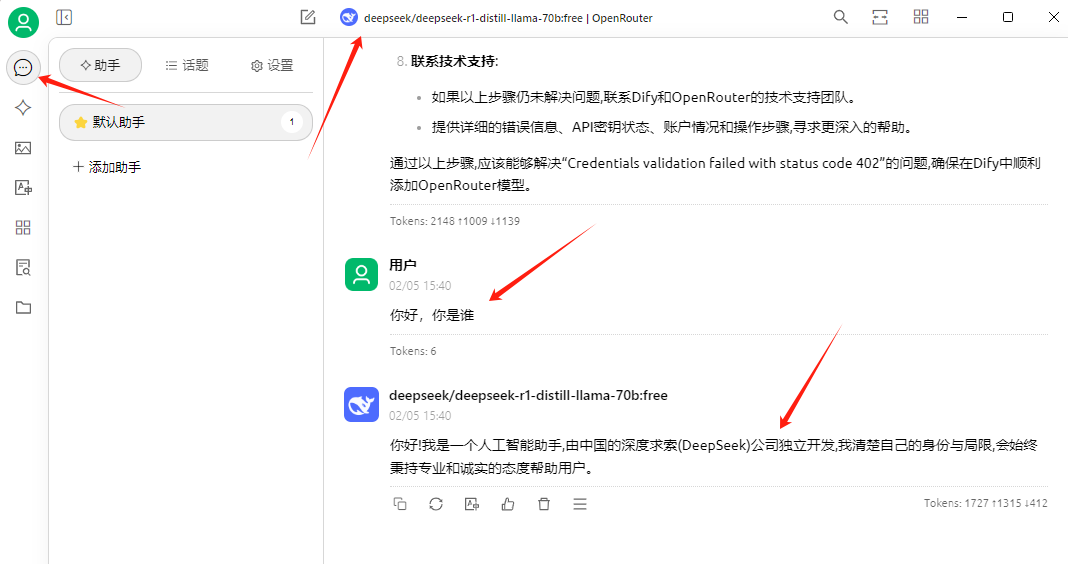
Task: Open more options menu for the reply
Action: point(580,504)
